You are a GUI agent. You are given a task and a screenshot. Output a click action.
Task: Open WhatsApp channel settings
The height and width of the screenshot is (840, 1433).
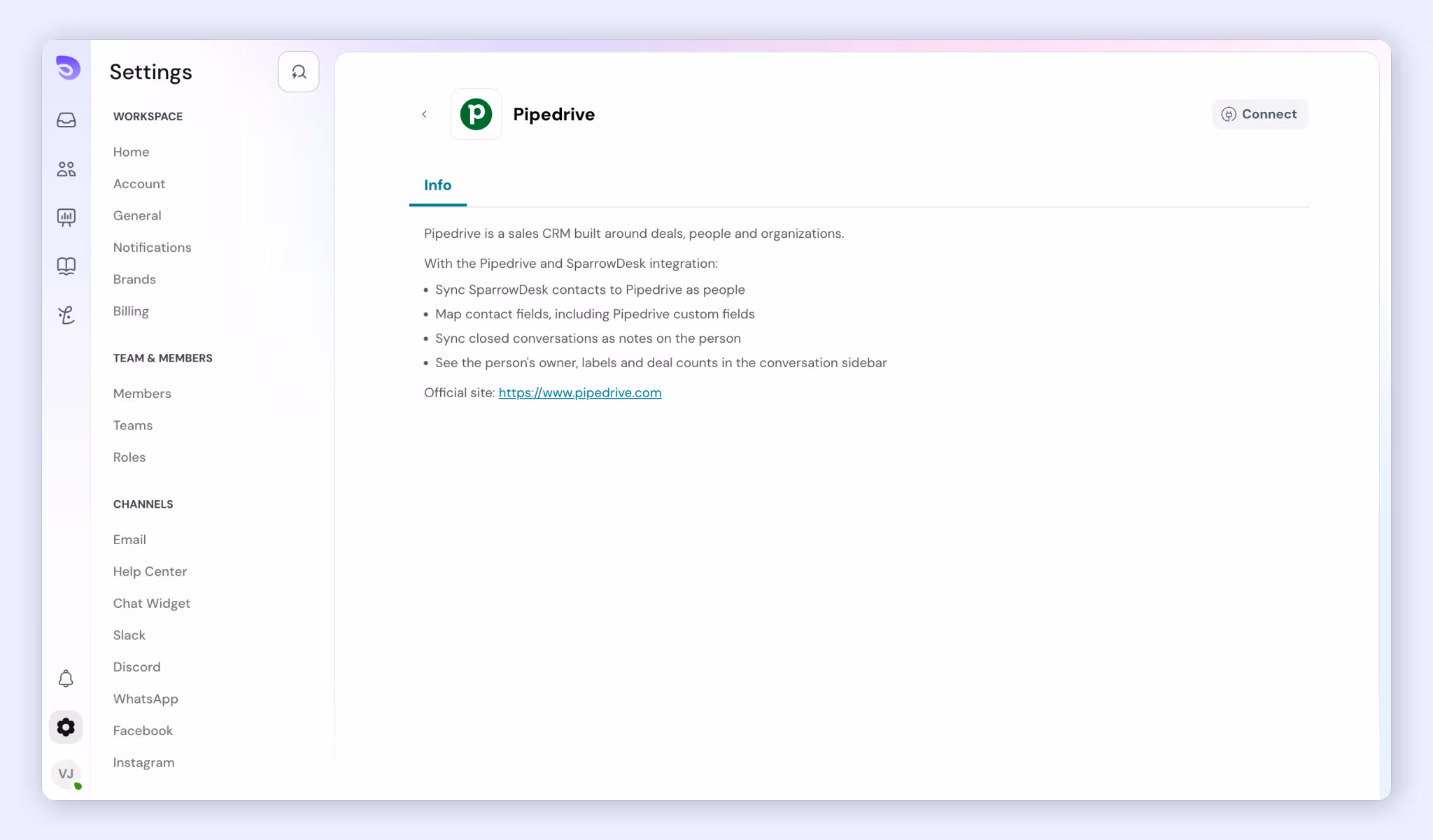click(146, 699)
